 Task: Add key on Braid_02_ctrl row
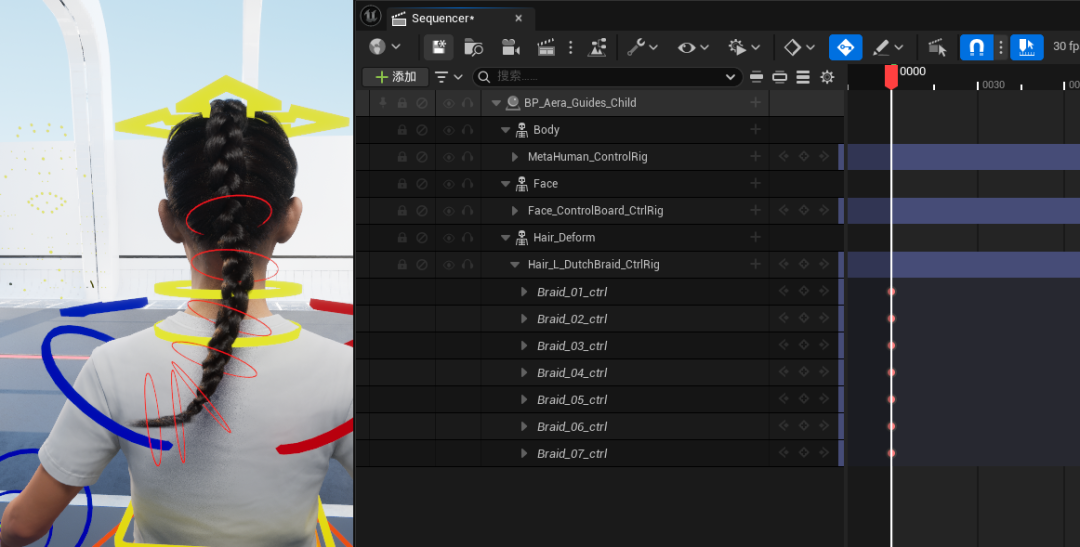(804, 318)
